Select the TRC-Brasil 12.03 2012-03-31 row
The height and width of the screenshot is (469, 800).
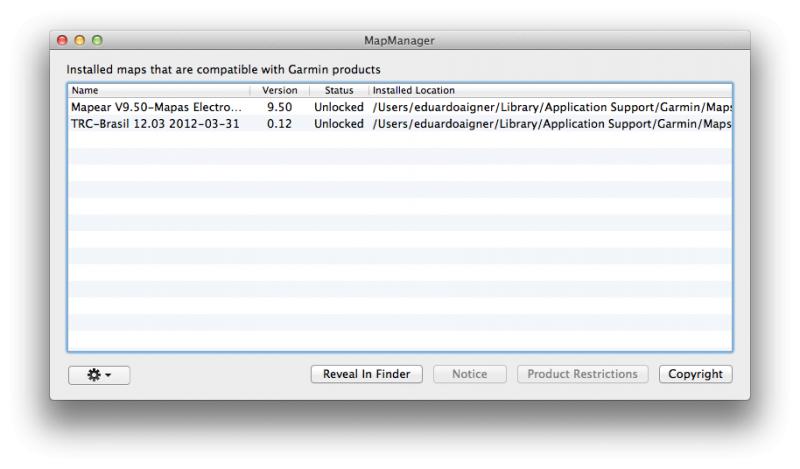tap(400, 124)
